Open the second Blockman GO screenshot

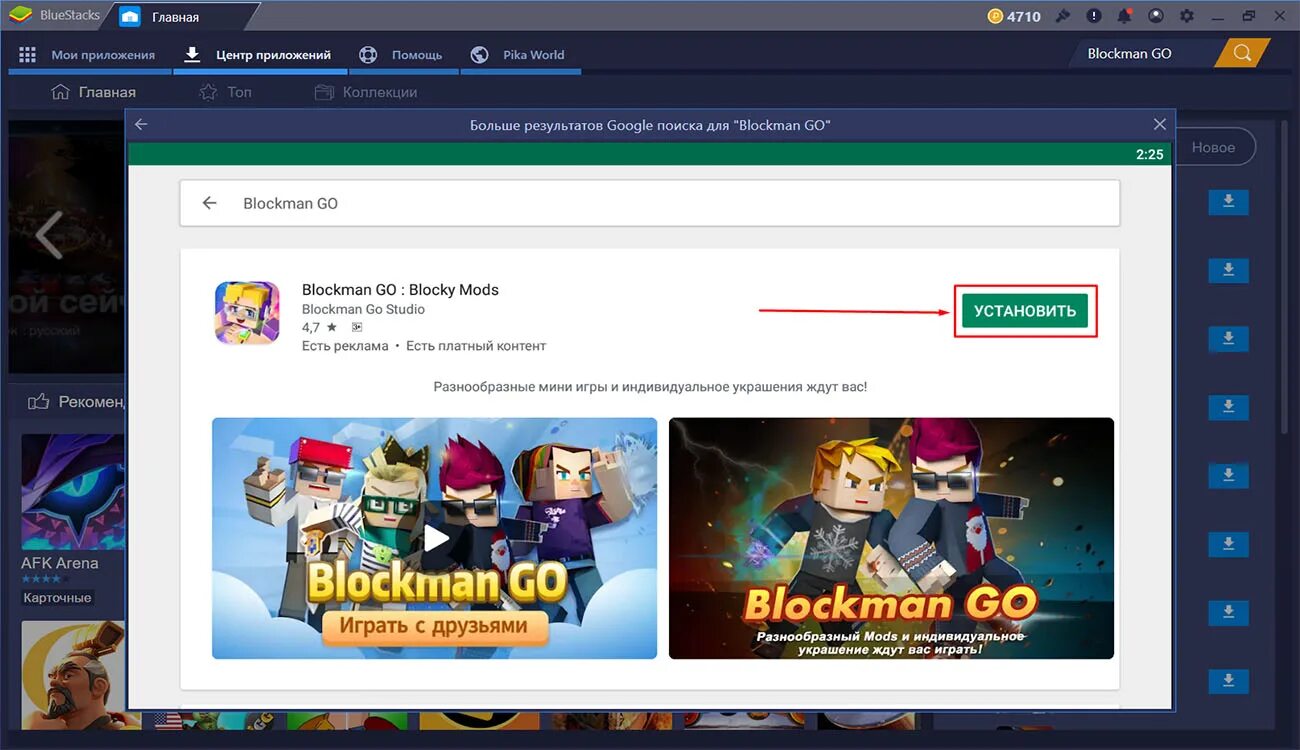tap(891, 538)
